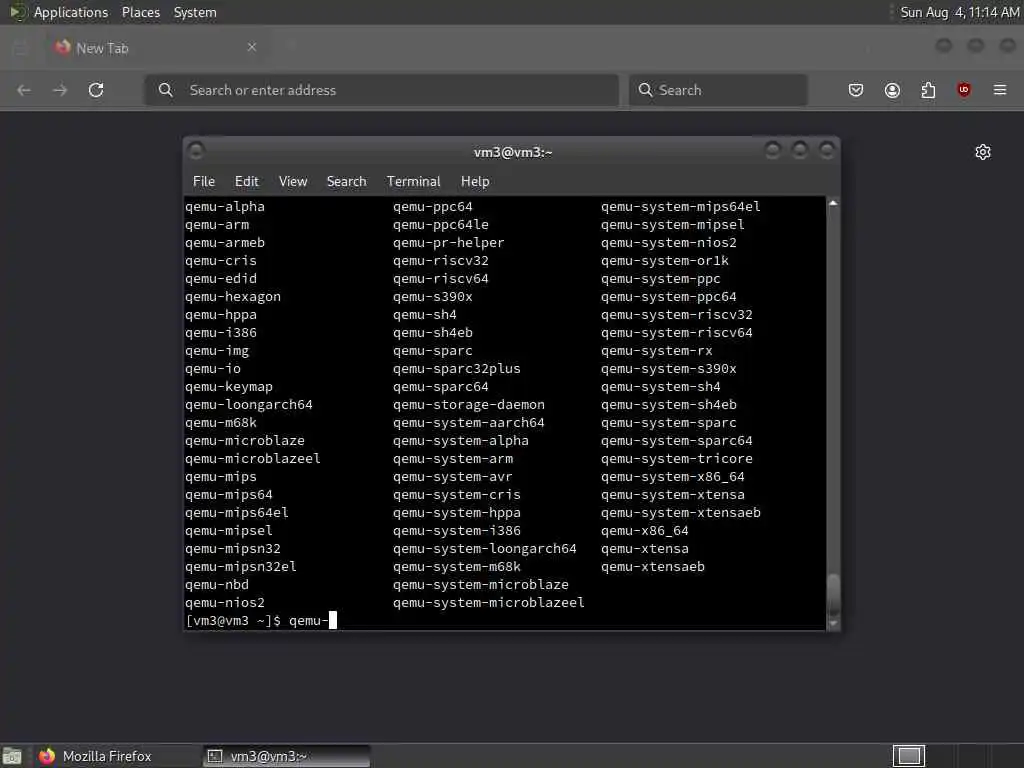Click the text qemu-hexagon
Image resolution: width=1024 pixels, height=768 pixels.
[x=233, y=296]
